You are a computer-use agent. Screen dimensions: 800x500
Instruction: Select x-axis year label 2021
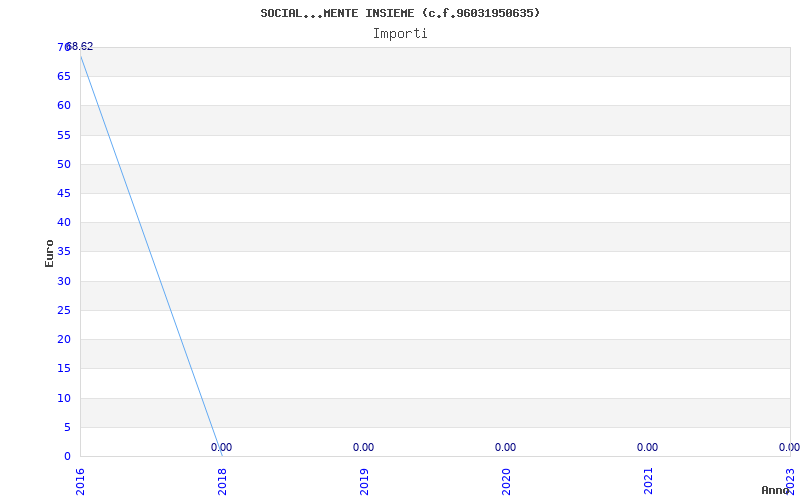648,482
